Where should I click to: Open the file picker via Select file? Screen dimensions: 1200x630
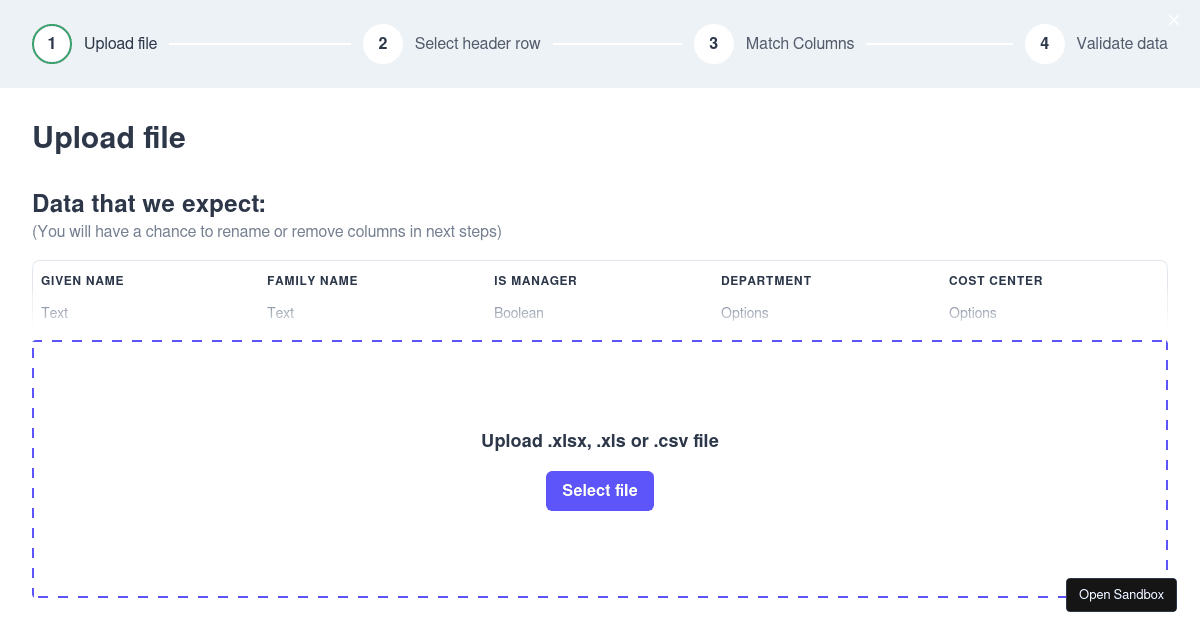click(600, 491)
